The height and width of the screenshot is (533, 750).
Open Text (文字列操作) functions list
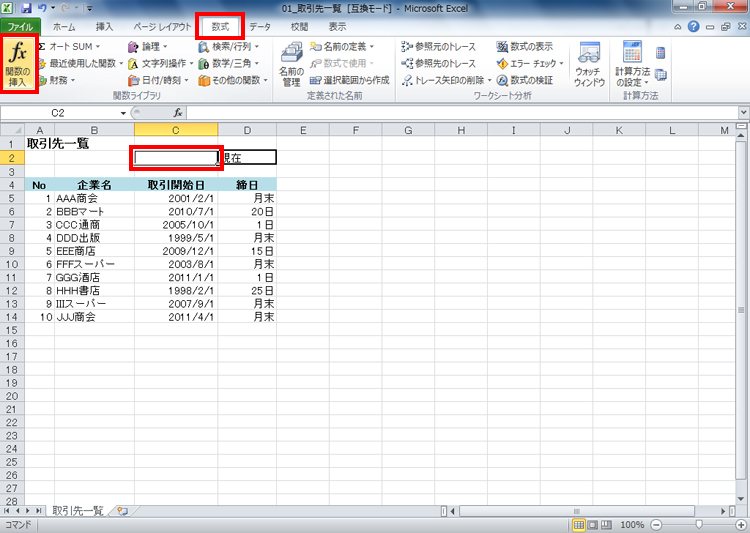pos(161,63)
